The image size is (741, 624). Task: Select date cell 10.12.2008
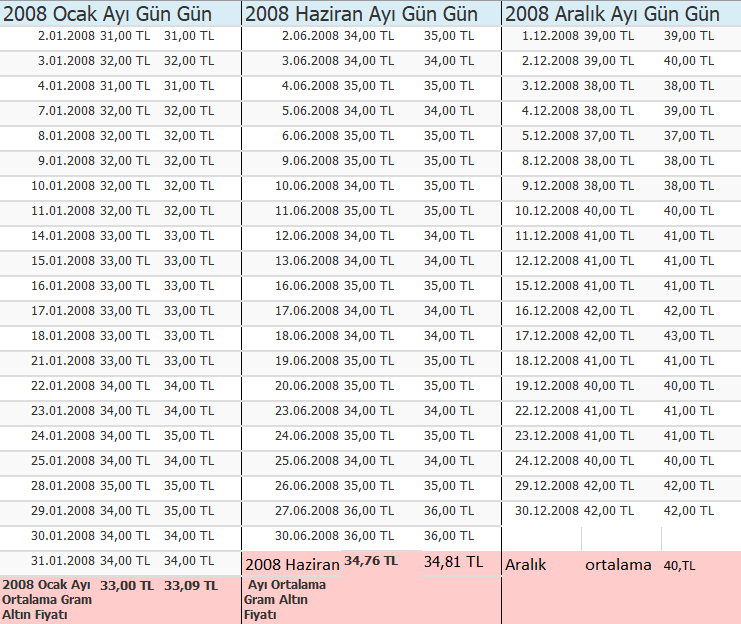point(547,211)
